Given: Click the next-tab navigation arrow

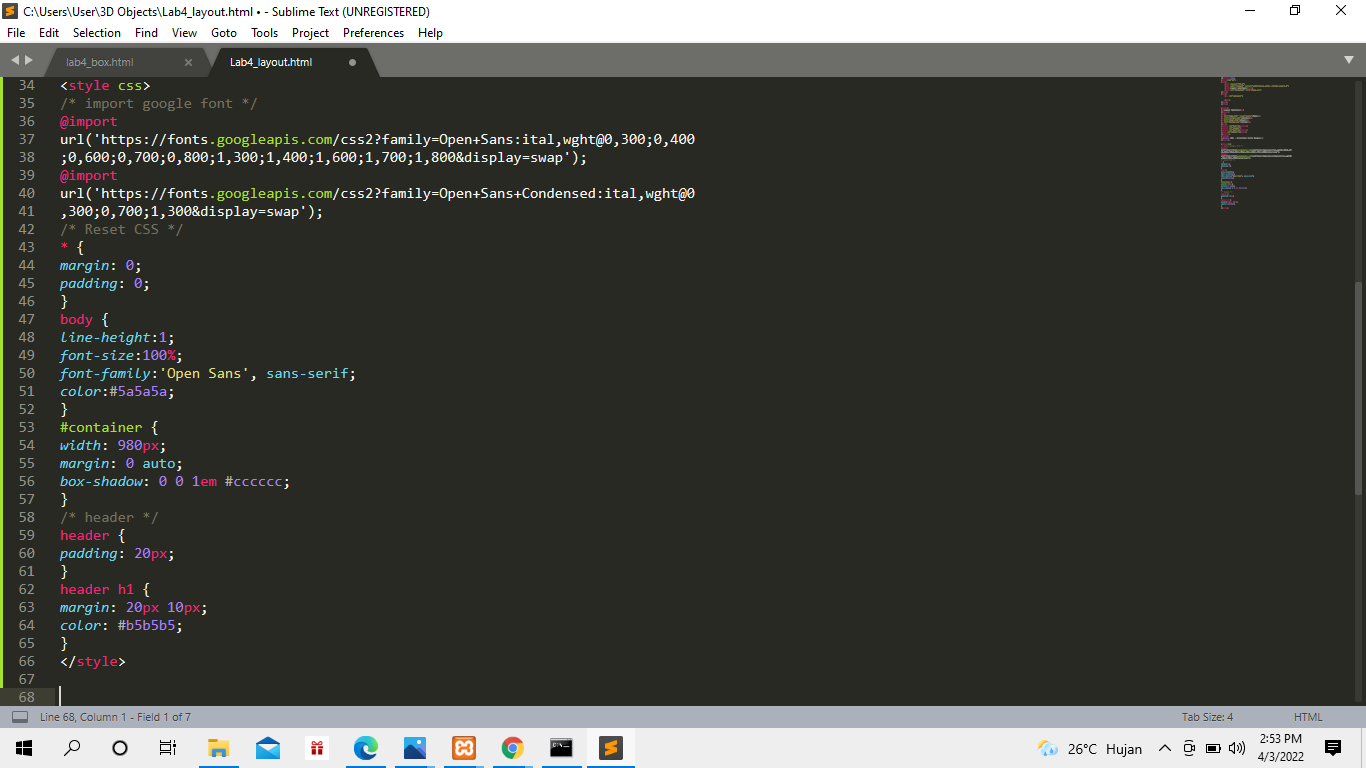Looking at the screenshot, I should pos(28,60).
